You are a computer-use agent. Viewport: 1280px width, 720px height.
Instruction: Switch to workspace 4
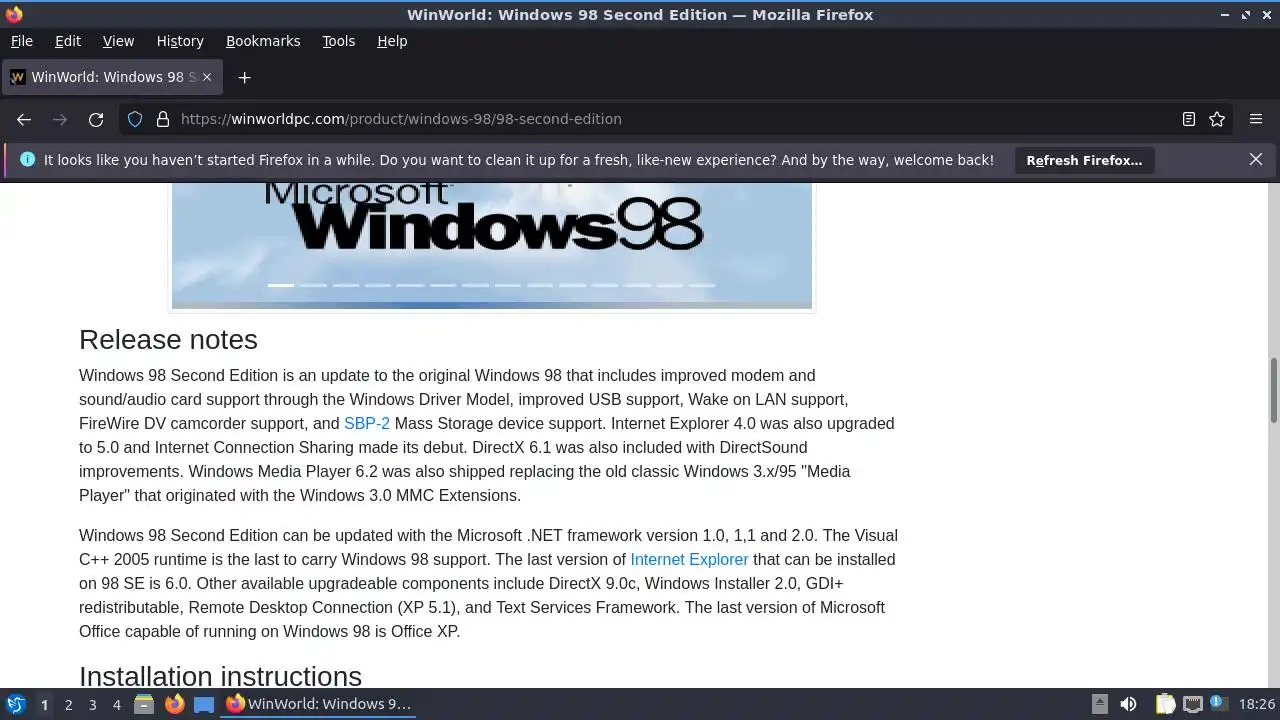(116, 704)
